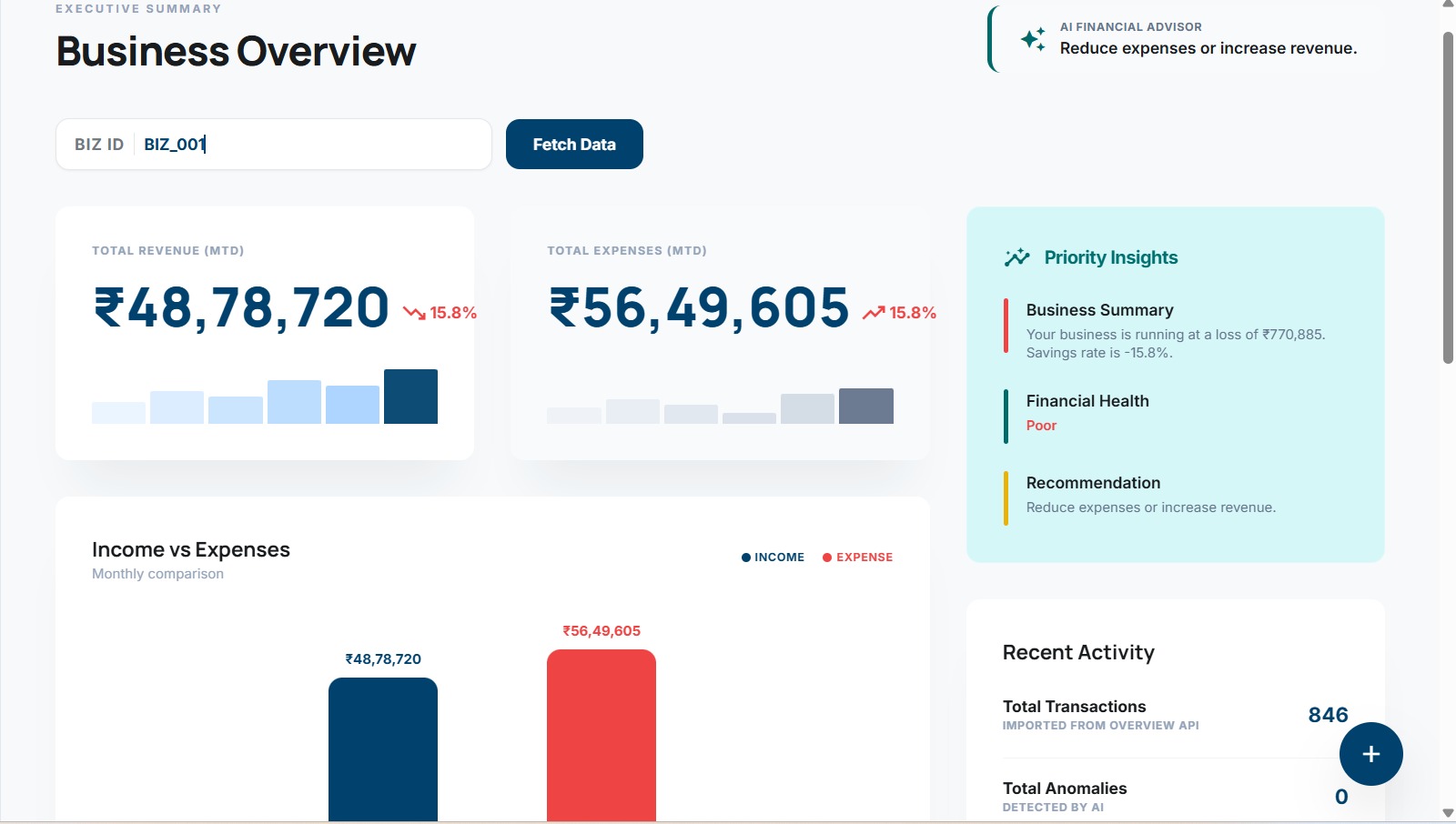Select the darkest bar in revenue sparkline
Image resolution: width=1456 pixels, height=824 pixels.
(x=410, y=397)
